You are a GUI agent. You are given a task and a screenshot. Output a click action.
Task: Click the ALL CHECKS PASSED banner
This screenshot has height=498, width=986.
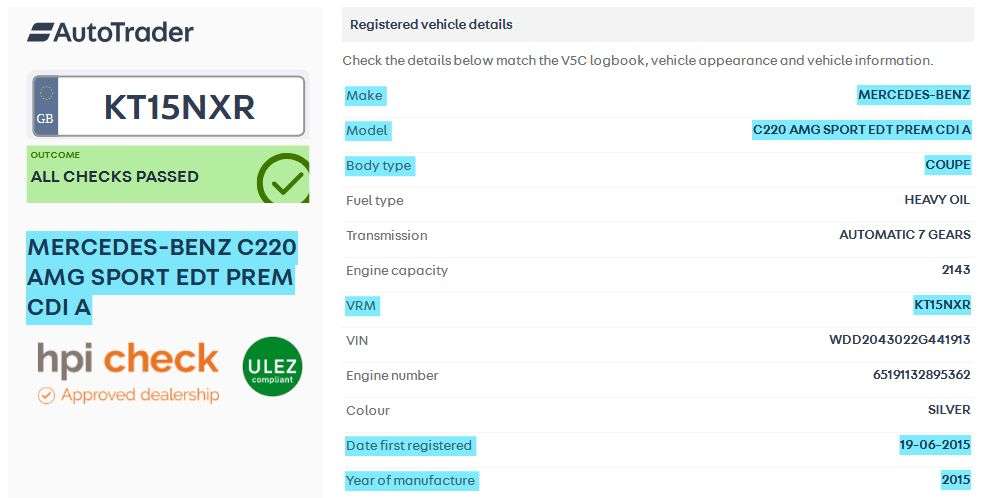pyautogui.click(x=115, y=176)
